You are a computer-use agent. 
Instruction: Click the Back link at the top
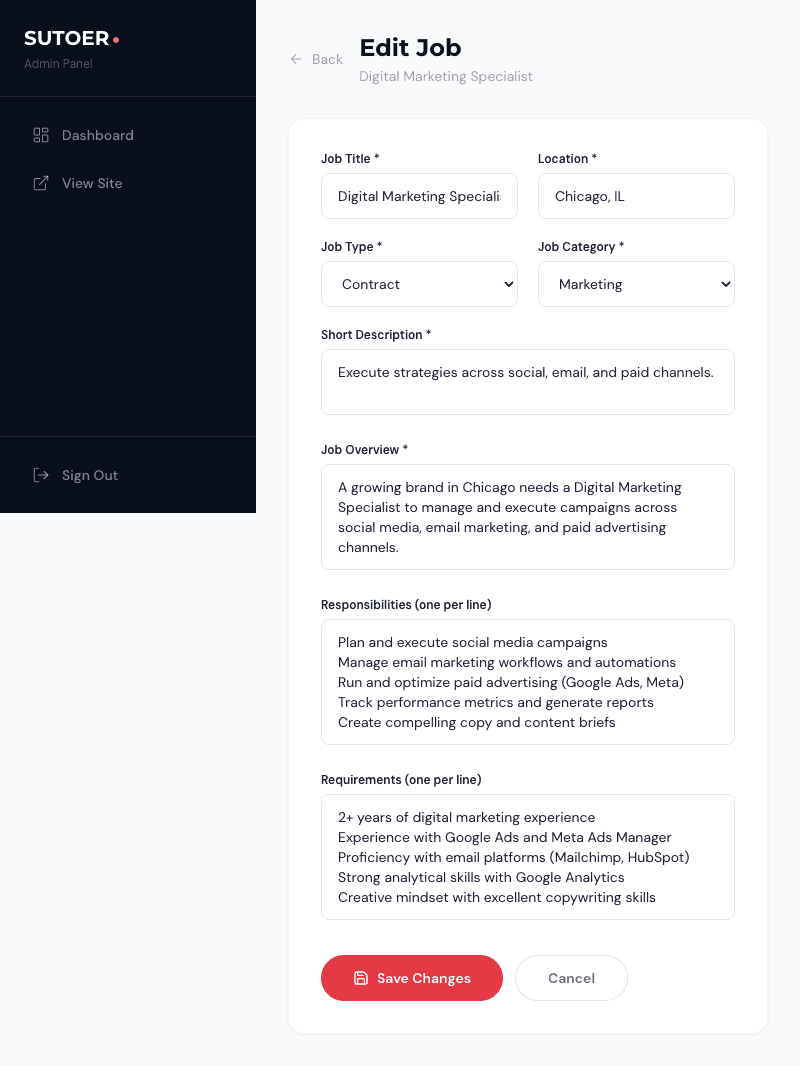click(316, 59)
